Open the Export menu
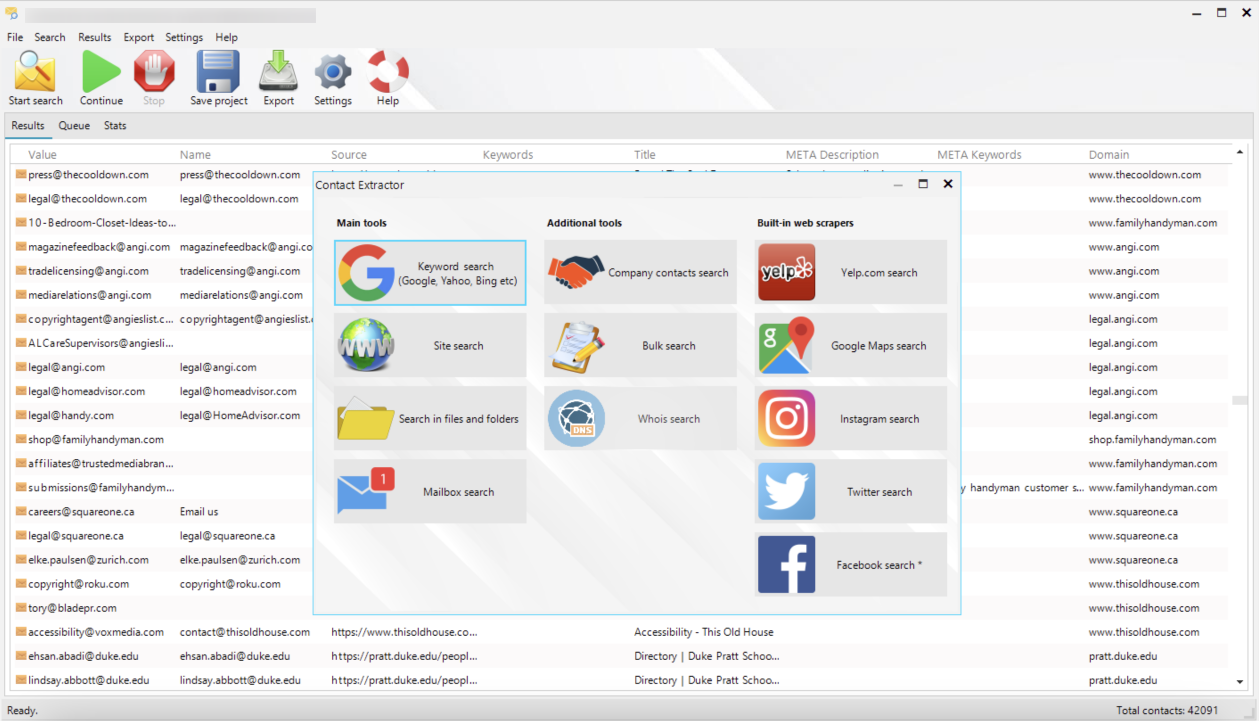Screen dimensions: 1259x721 139,37
